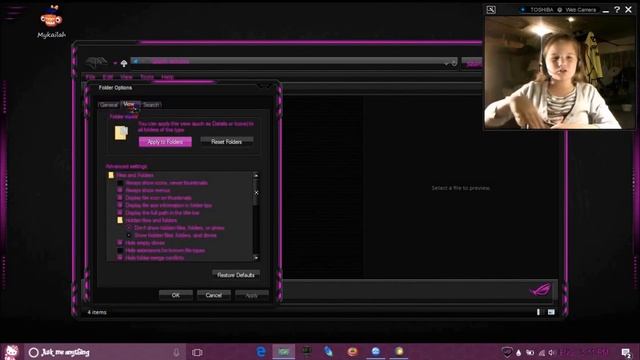Open the Help menu in Explorer
640x360 pixels.
[167, 77]
